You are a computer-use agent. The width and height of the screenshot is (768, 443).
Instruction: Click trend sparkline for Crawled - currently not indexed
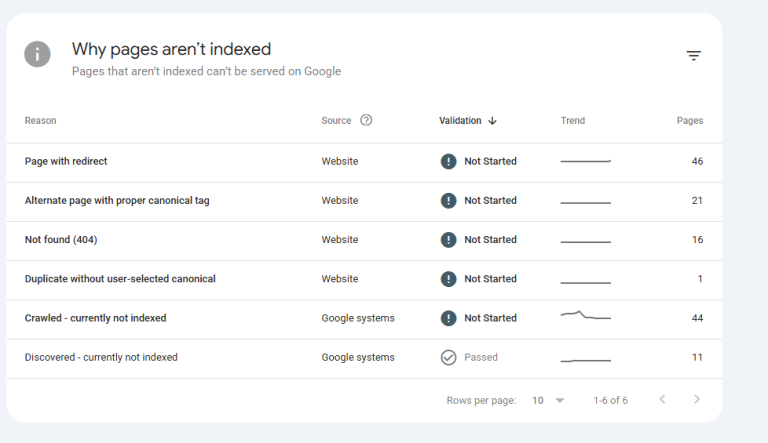click(586, 315)
